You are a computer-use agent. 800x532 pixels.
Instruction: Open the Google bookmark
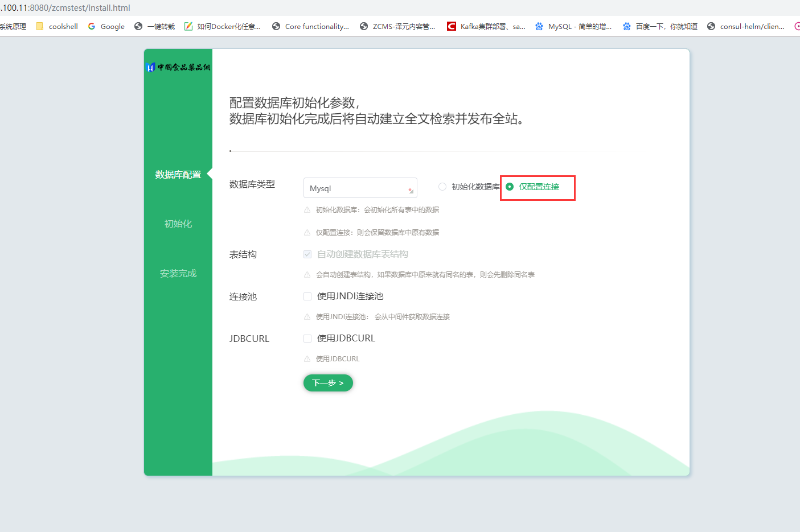pyautogui.click(x=106, y=27)
